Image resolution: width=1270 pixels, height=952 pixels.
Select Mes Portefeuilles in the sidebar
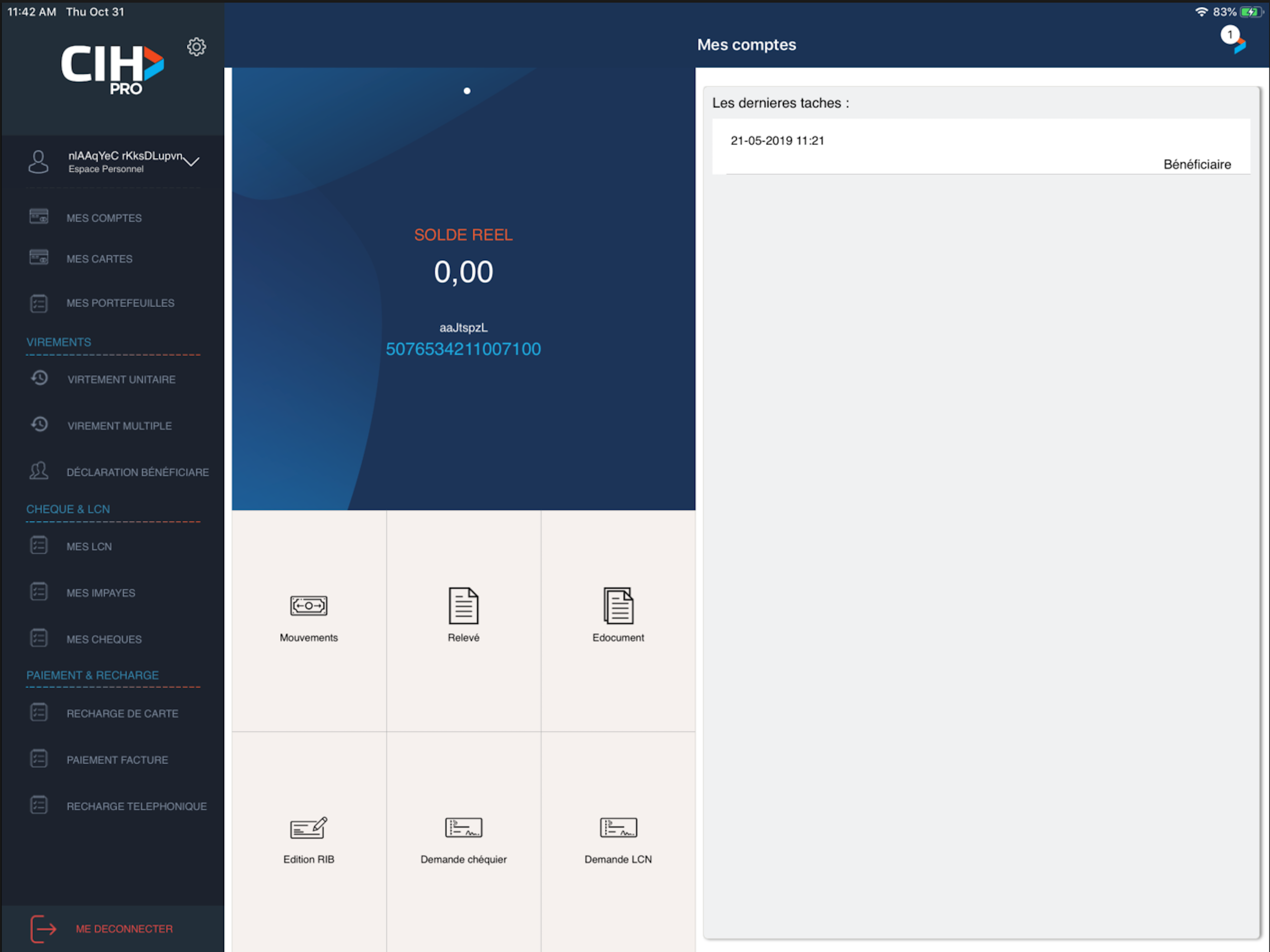(120, 303)
